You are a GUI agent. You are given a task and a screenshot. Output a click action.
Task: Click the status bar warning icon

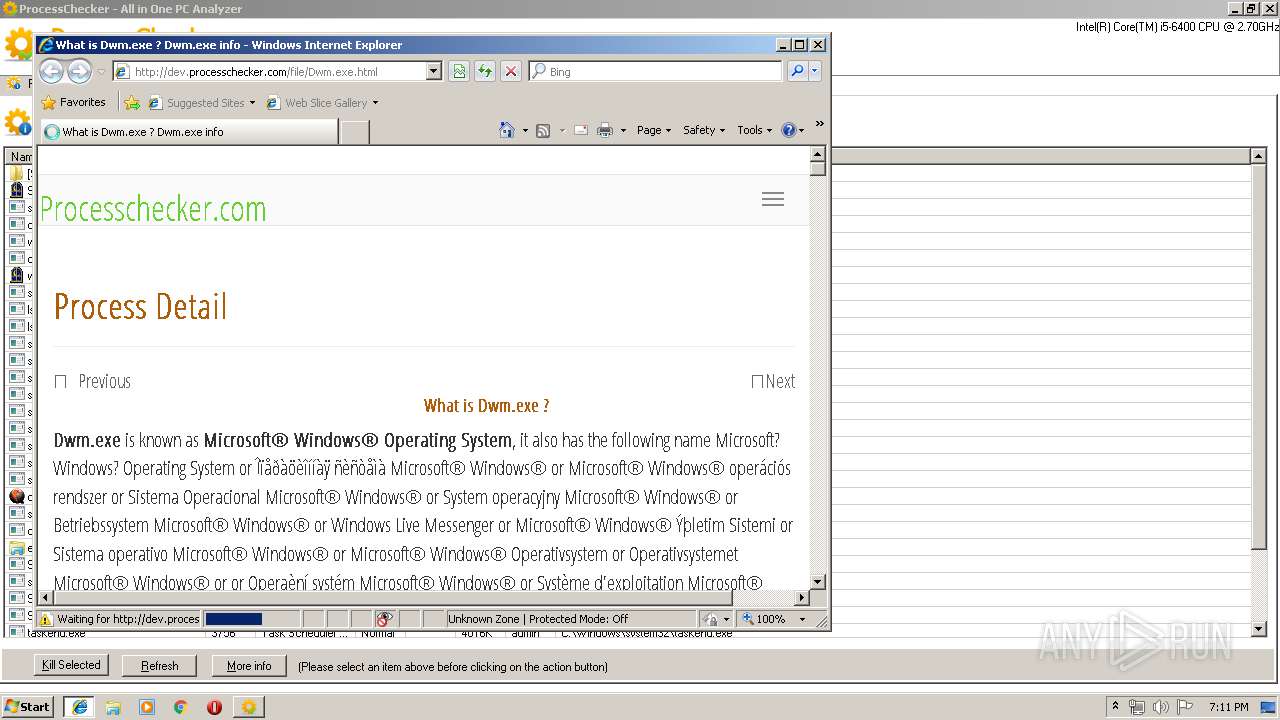coord(46,619)
